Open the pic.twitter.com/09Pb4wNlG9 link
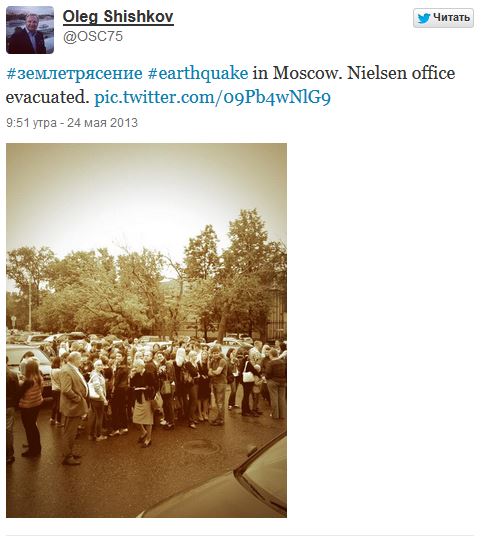This screenshot has height=536, width=485. pos(213,98)
